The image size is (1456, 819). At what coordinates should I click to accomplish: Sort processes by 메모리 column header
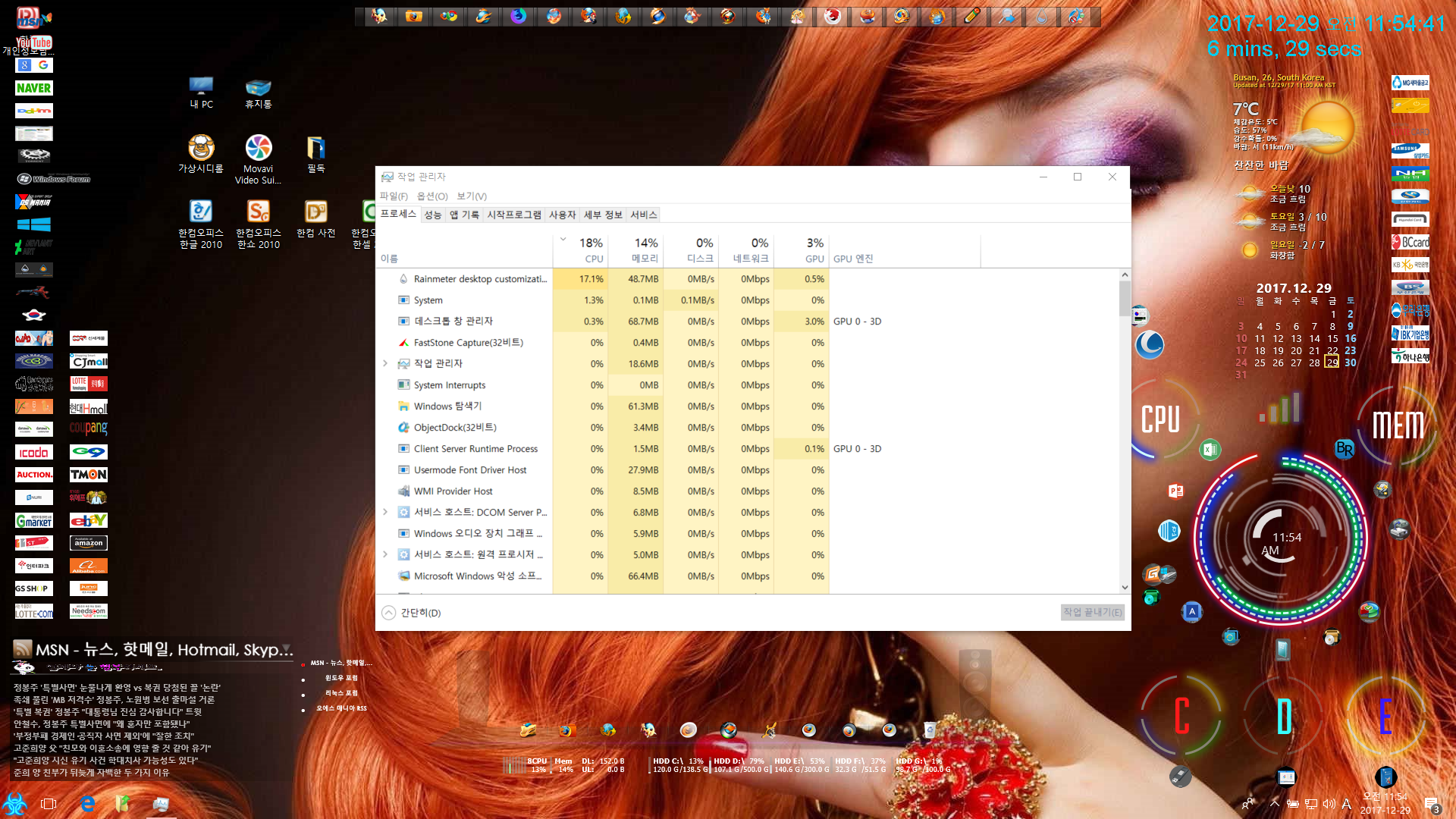(x=635, y=250)
